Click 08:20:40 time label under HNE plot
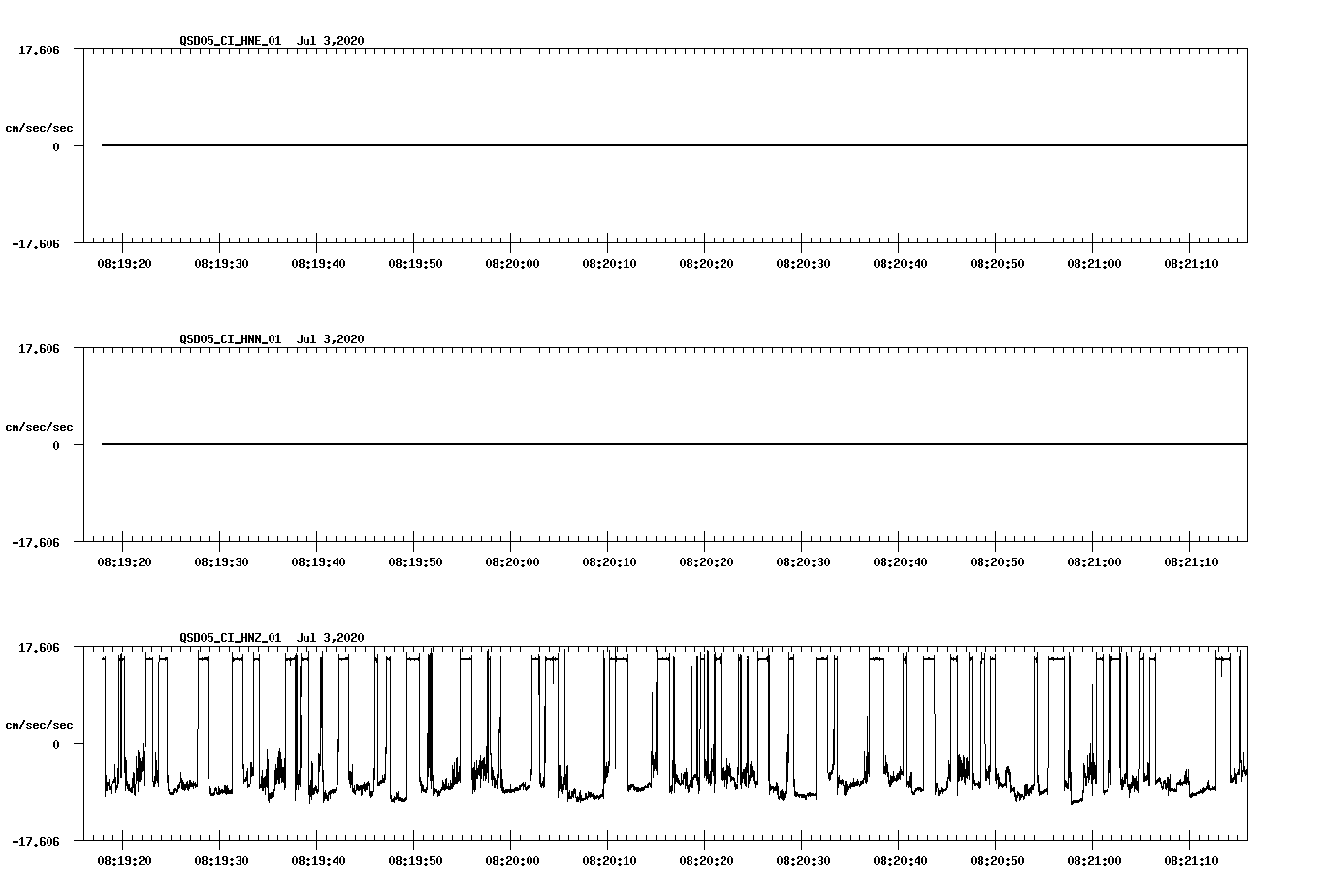Image resolution: width=1317 pixels, height=896 pixels. pyautogui.click(x=900, y=263)
